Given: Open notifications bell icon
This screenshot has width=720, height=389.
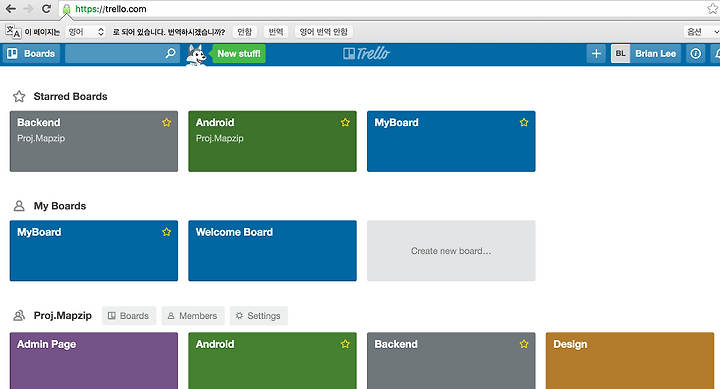Looking at the screenshot, I should (715, 54).
